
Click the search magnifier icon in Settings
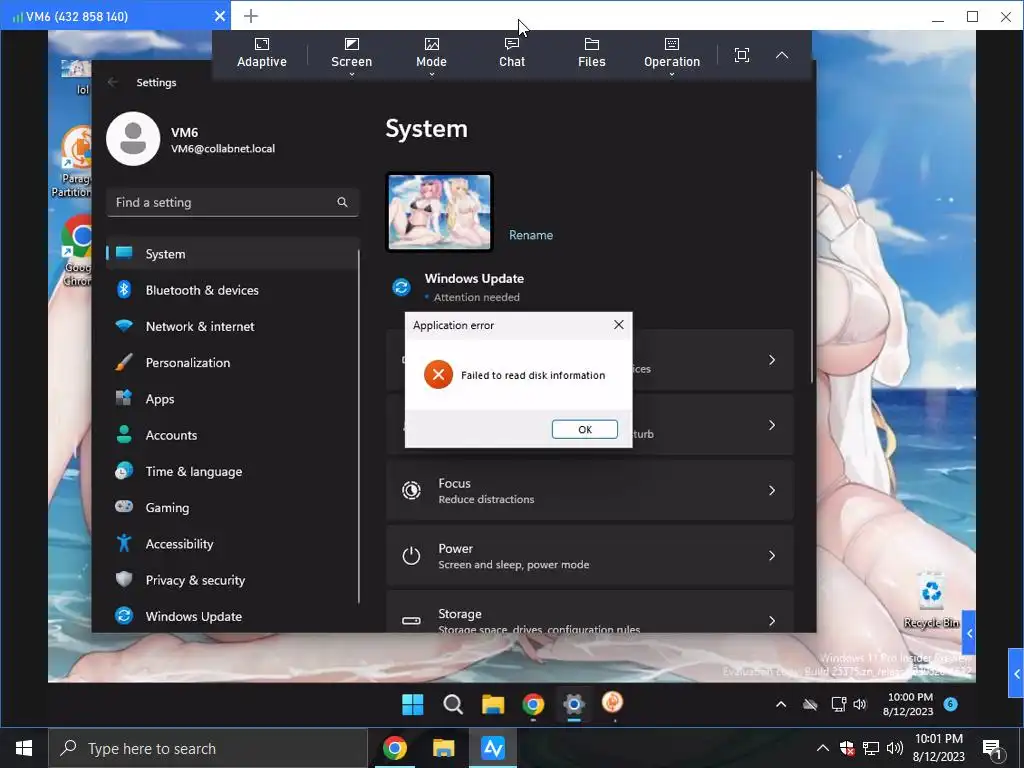[342, 202]
